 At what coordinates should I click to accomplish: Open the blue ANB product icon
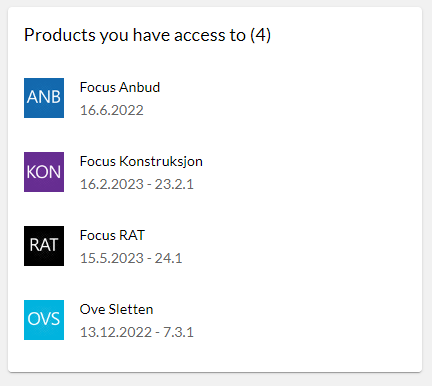coord(44,98)
